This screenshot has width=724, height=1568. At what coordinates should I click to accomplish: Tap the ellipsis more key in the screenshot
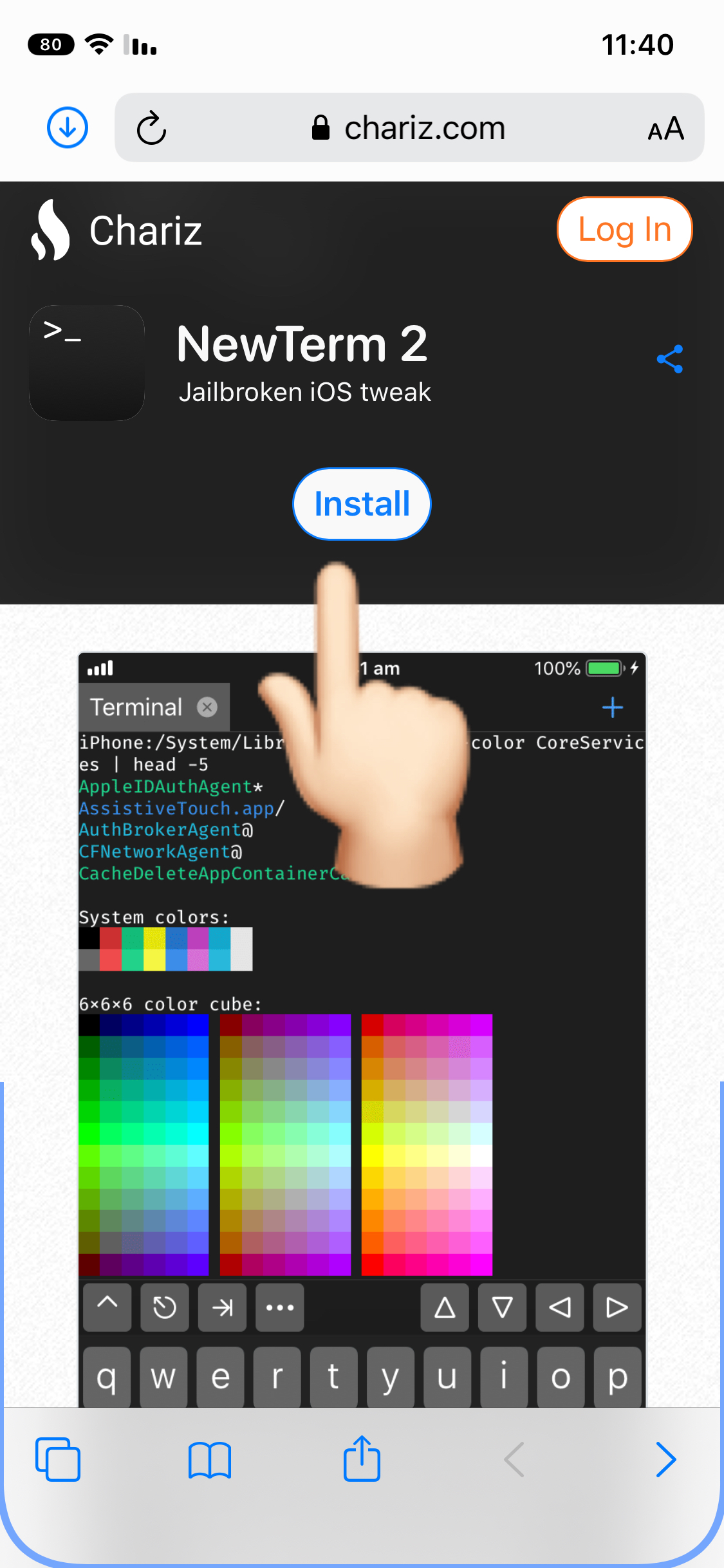(x=279, y=1307)
